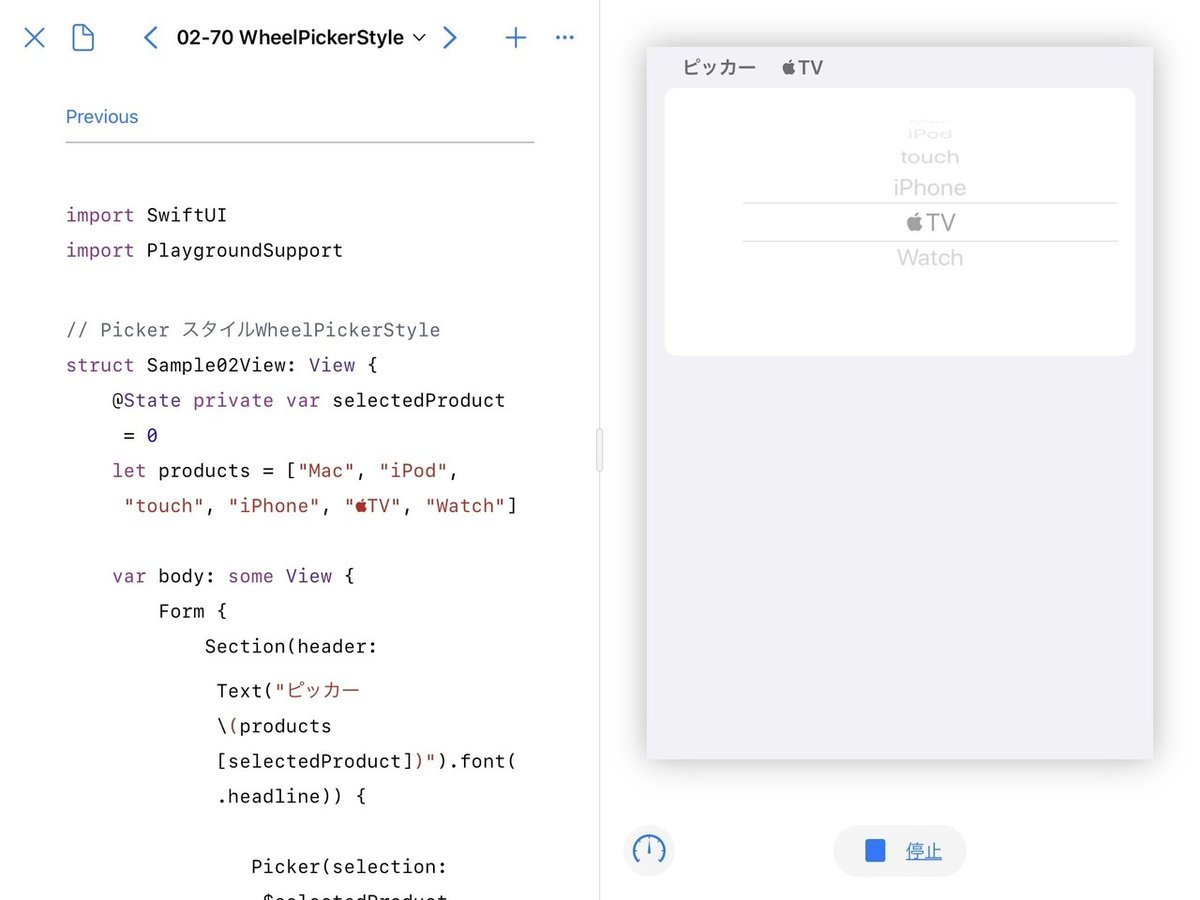This screenshot has width=1200, height=900.
Task: Click the ピッカー section header in preview
Action: tap(753, 68)
